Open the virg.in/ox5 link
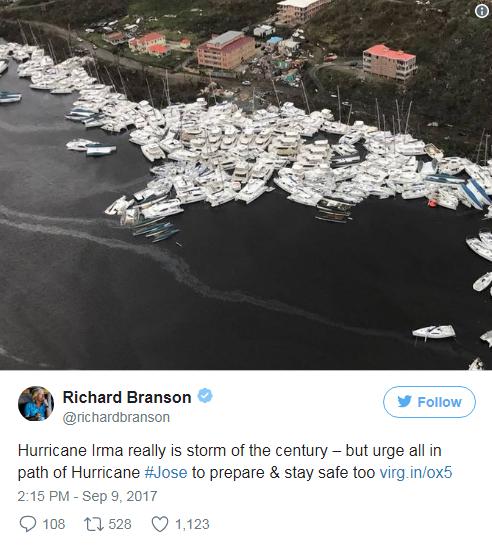Image resolution: width=492 pixels, height=545 pixels. click(416, 473)
